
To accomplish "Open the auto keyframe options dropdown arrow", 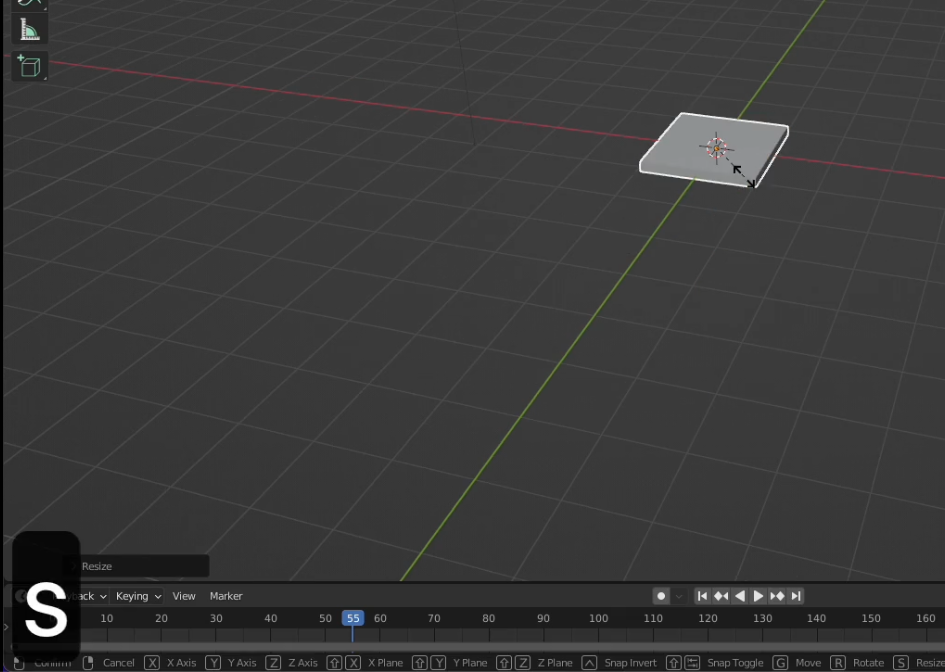I will tap(679, 596).
